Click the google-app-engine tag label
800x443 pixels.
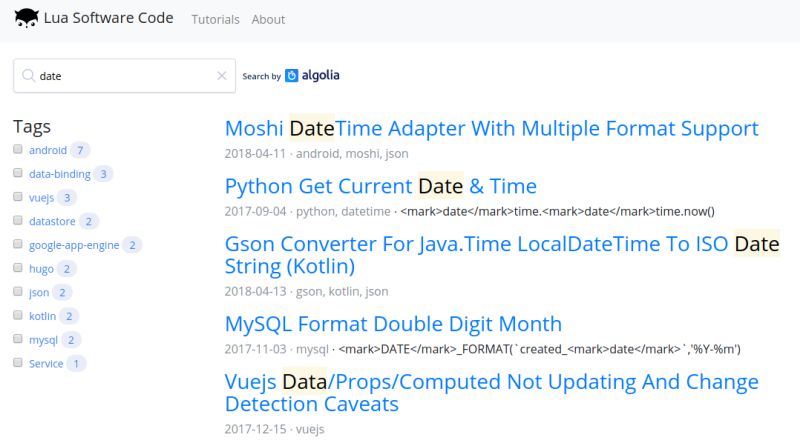pos(74,245)
